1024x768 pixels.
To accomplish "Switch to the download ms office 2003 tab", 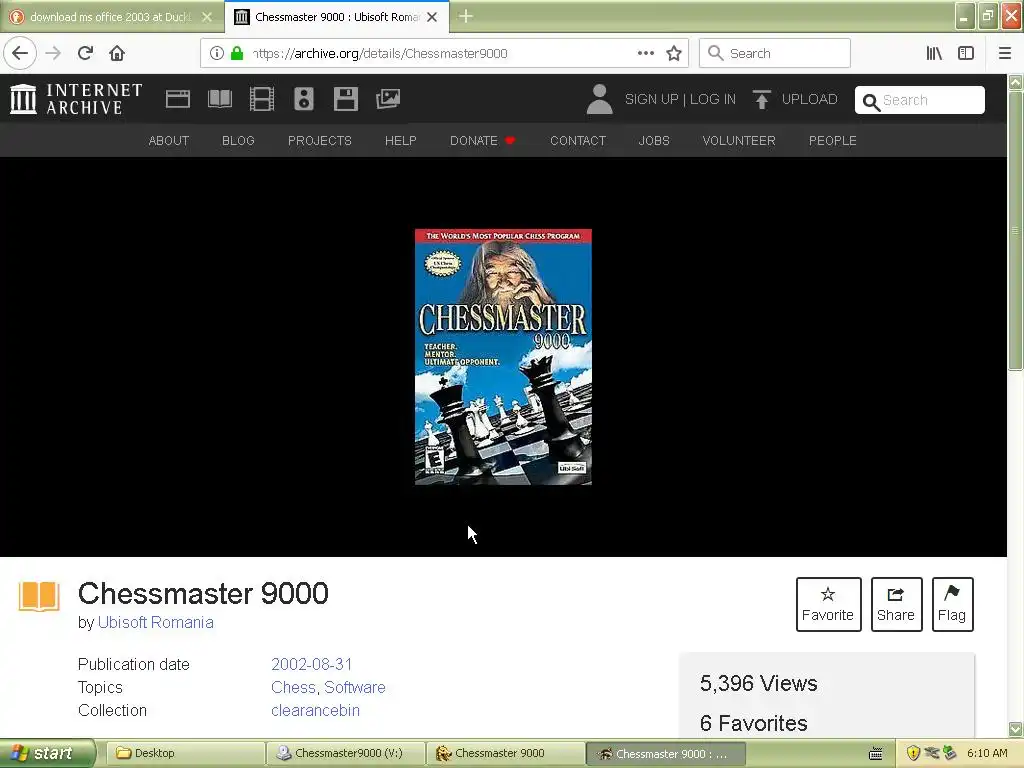I will pos(110,17).
